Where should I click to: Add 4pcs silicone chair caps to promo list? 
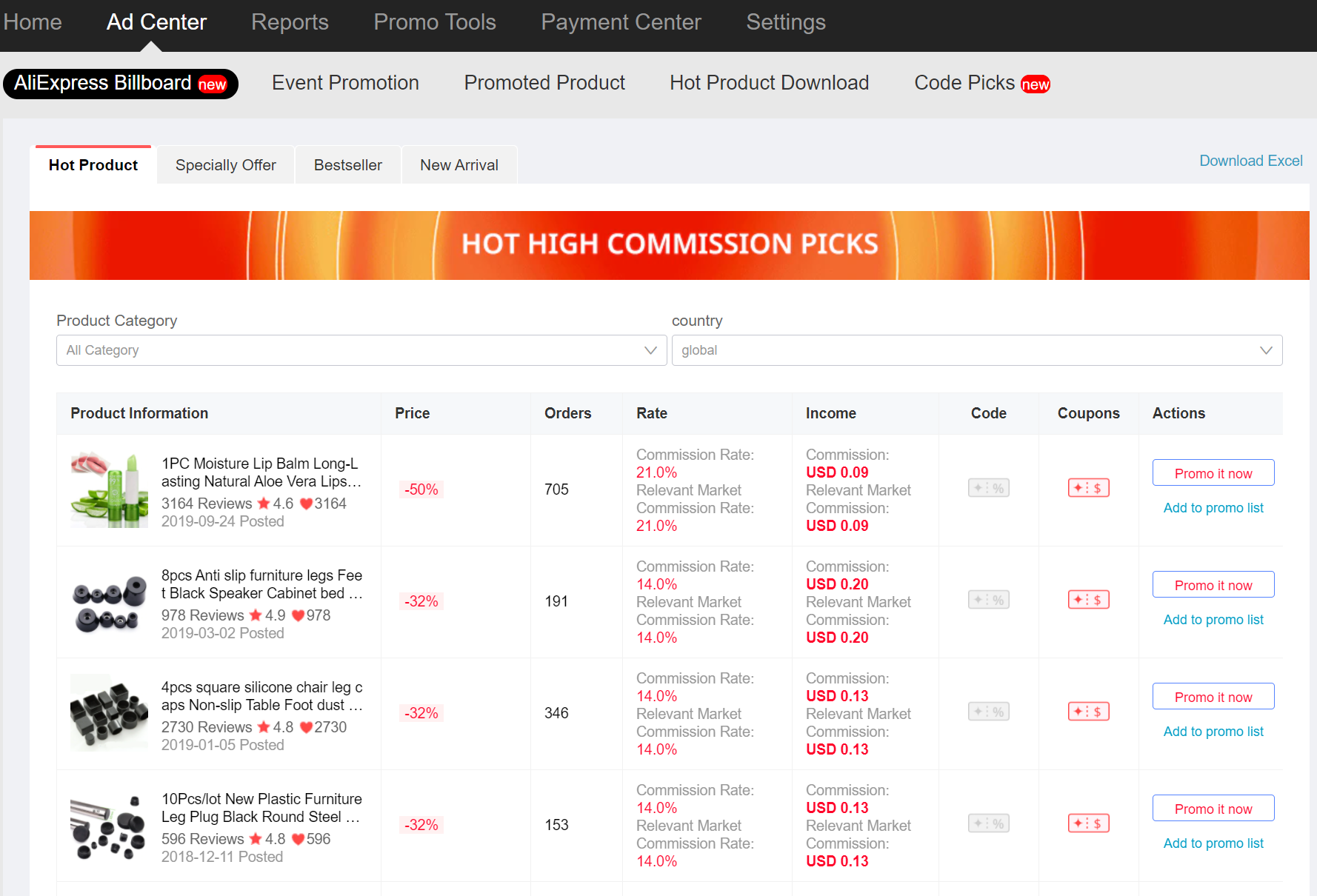pos(1213,732)
